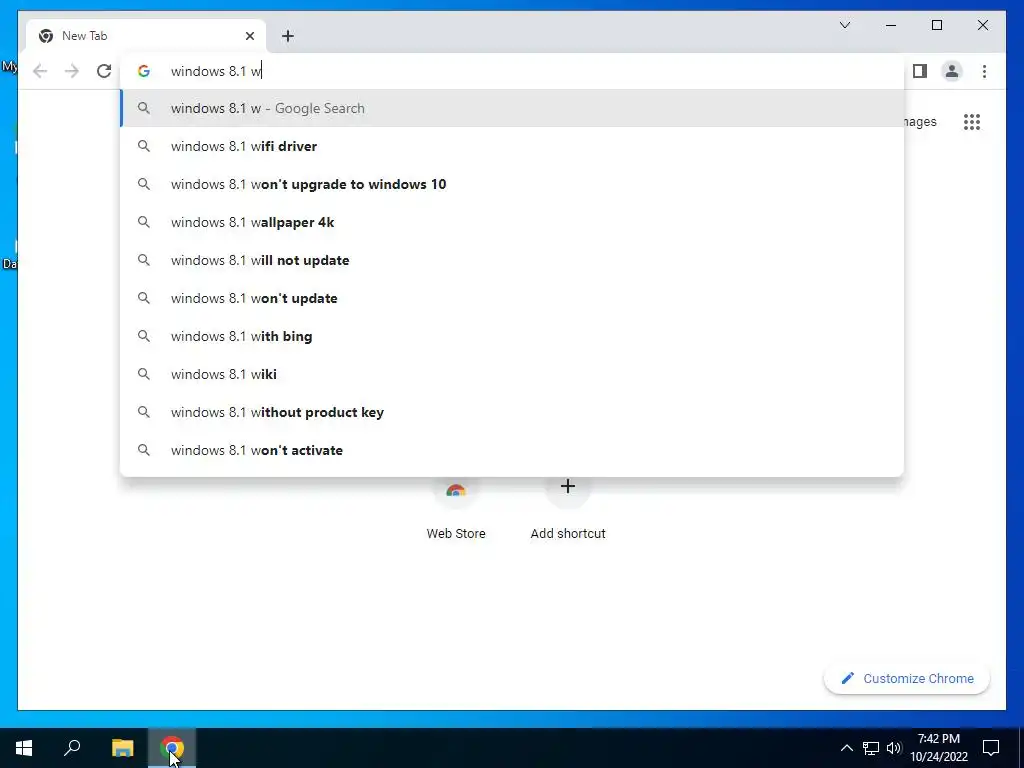Choose 'windows 8.1 will not update' suggestion
Viewport: 1024px width, 768px height.
click(512, 260)
